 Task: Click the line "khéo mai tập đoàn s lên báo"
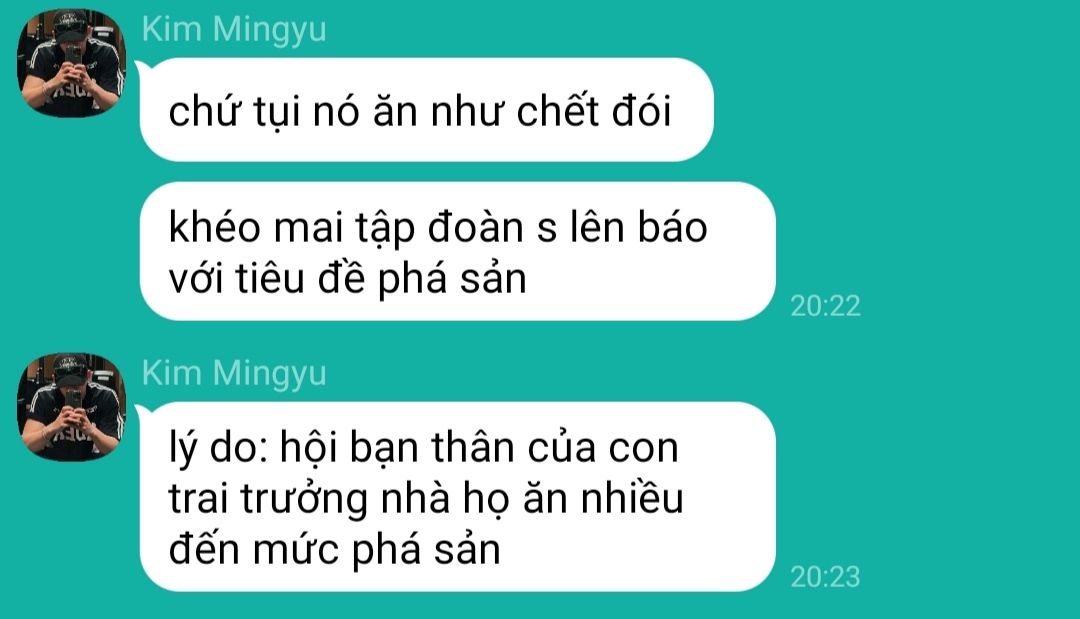(438, 227)
